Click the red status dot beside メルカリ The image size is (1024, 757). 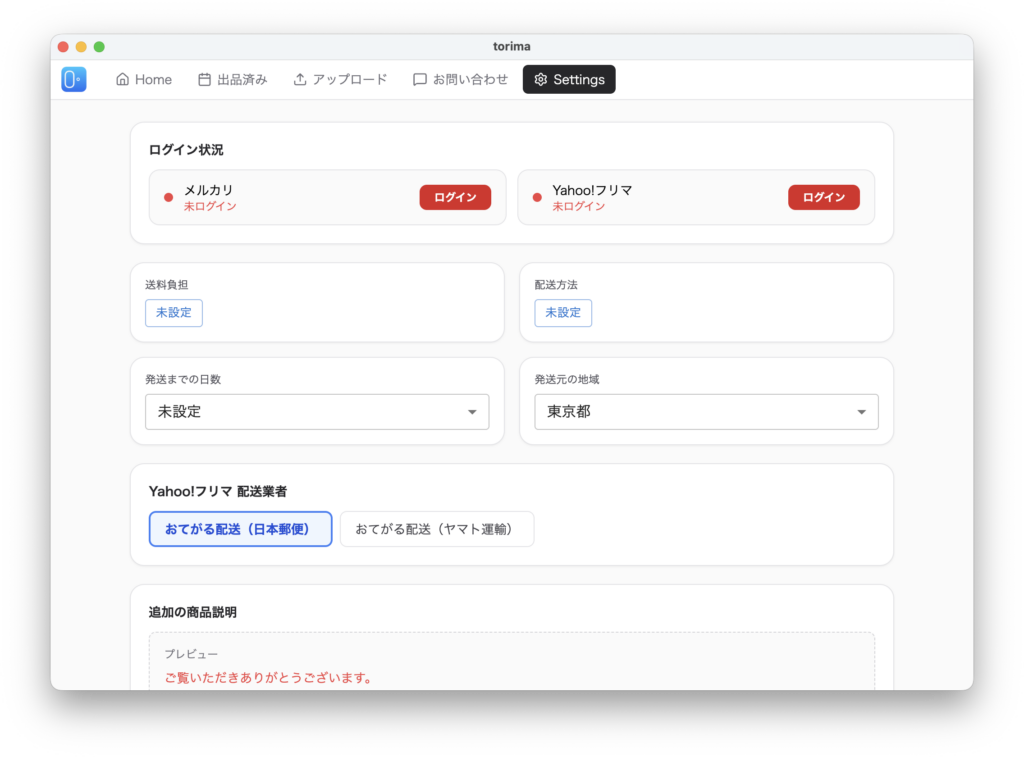pos(168,197)
